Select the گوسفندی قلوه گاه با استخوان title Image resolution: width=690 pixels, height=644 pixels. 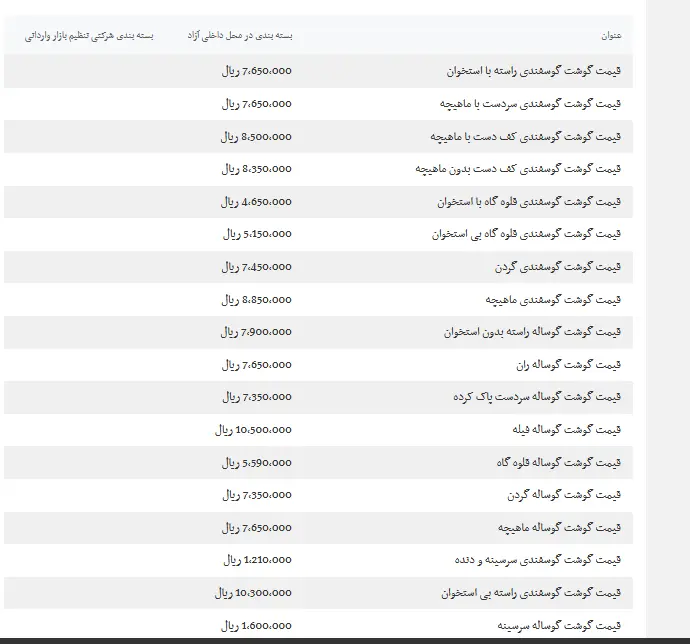click(x=529, y=202)
